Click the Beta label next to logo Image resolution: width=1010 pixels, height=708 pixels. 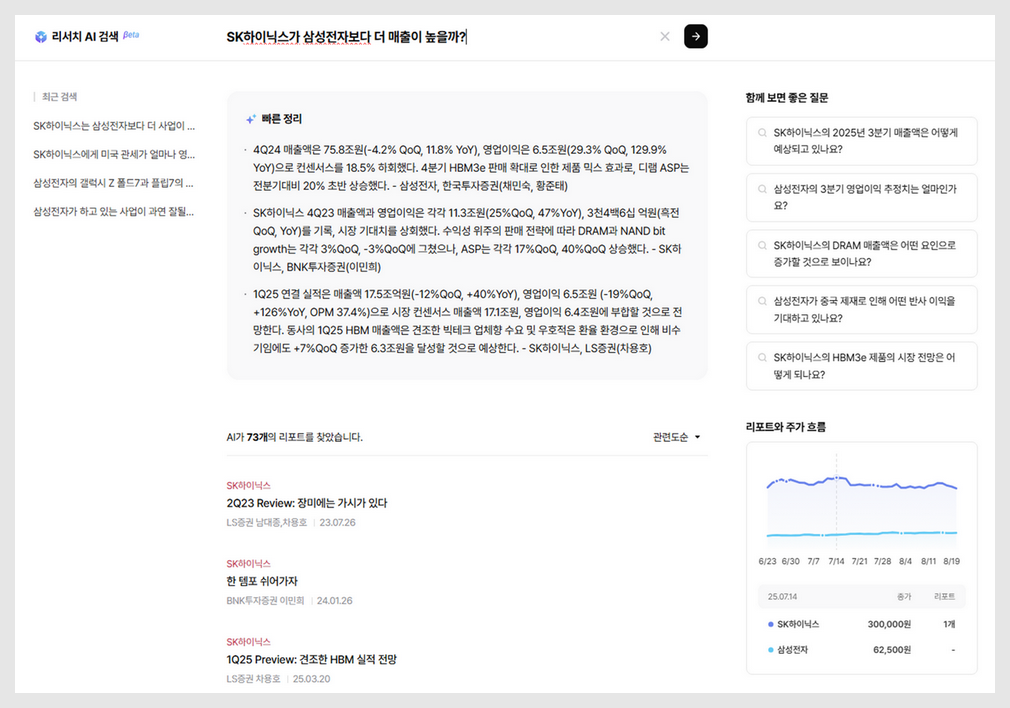131,35
